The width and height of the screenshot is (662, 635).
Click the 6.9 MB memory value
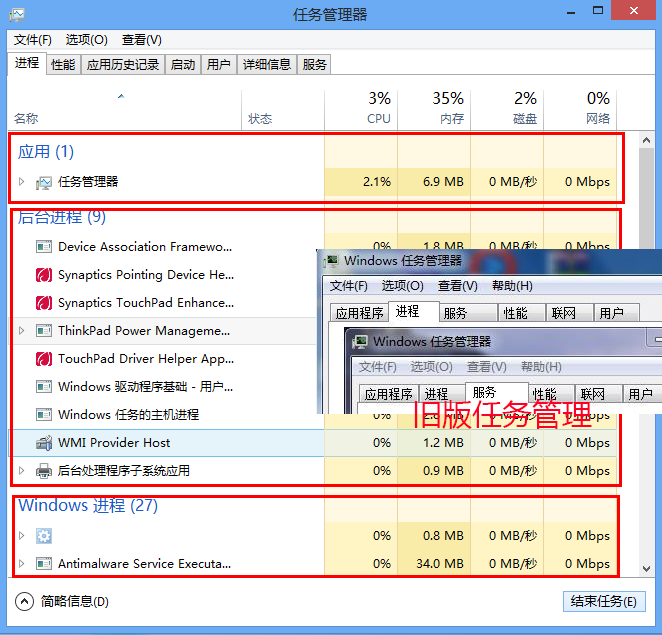(443, 182)
